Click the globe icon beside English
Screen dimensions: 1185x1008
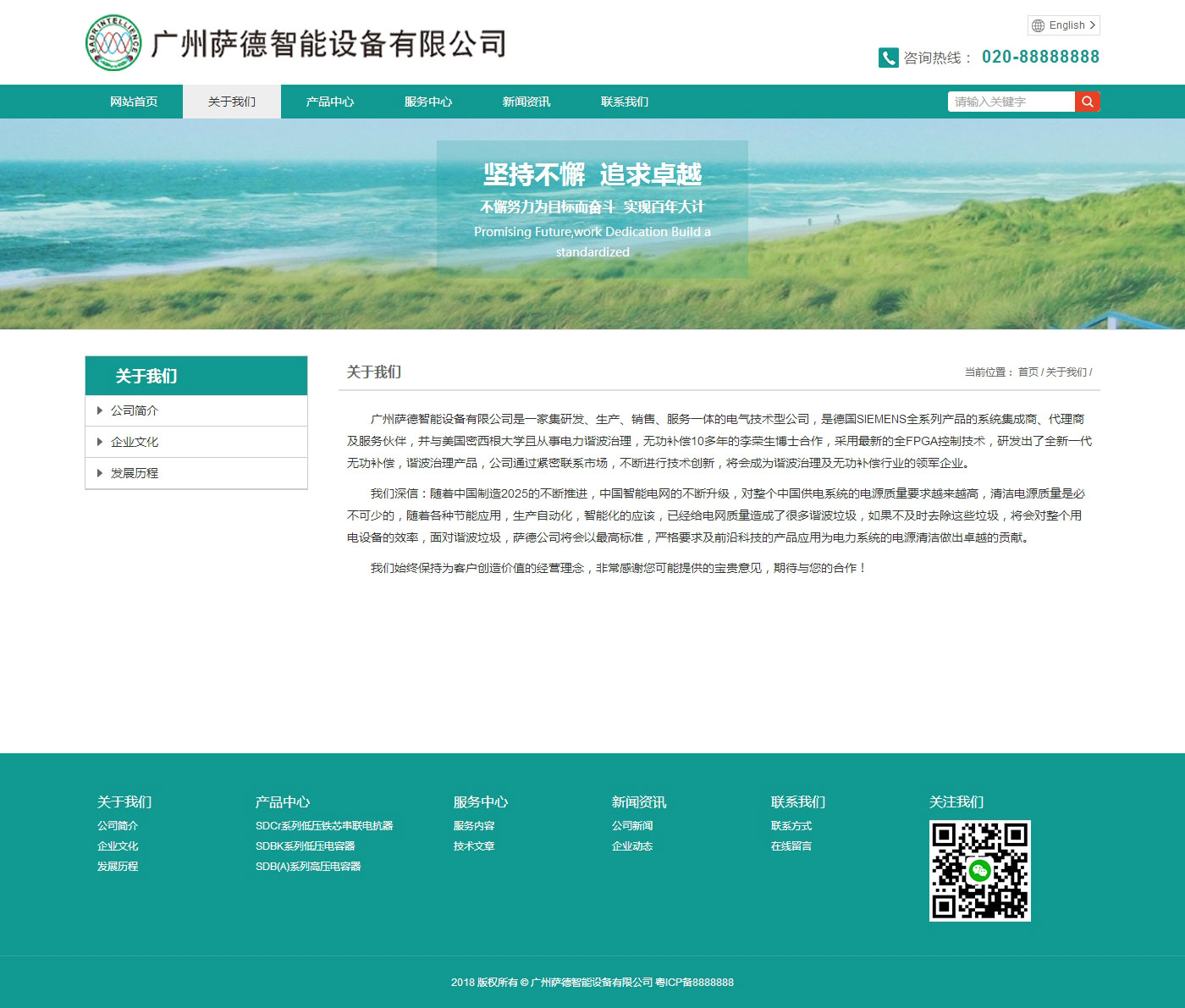click(1038, 25)
